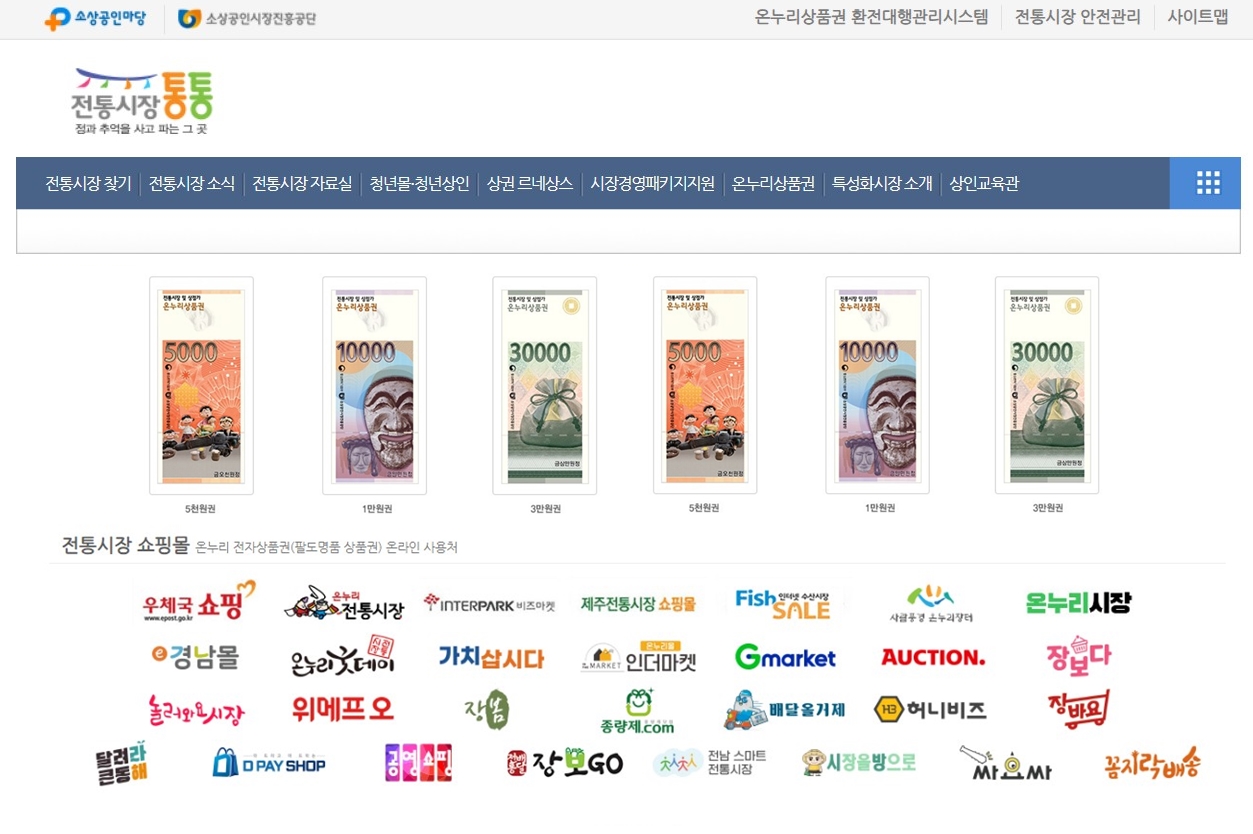The width and height of the screenshot is (1253, 834).
Task: Open the 전남 스마트 전통시장 logo
Action: tap(710, 763)
